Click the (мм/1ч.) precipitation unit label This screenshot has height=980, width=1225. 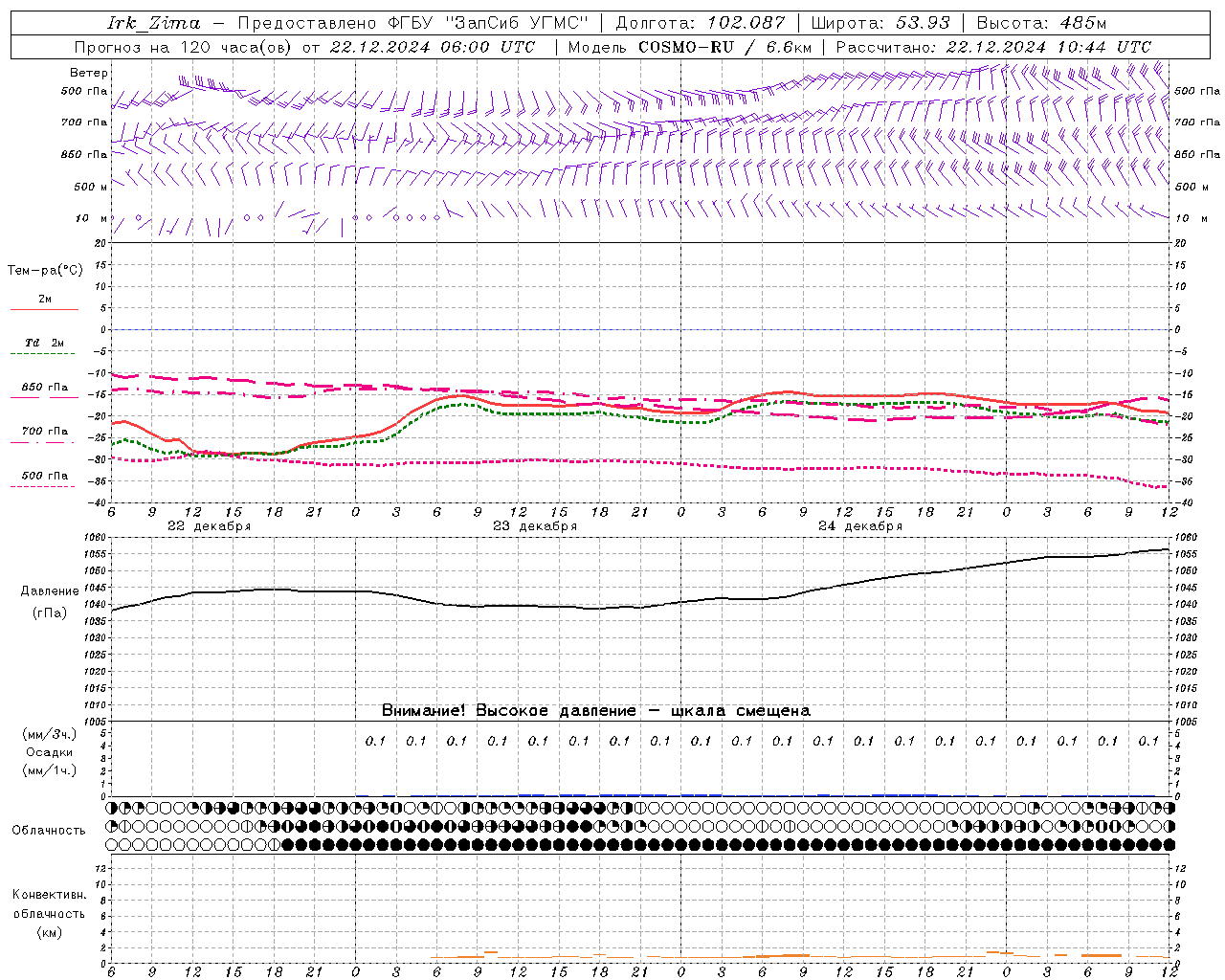(x=50, y=770)
